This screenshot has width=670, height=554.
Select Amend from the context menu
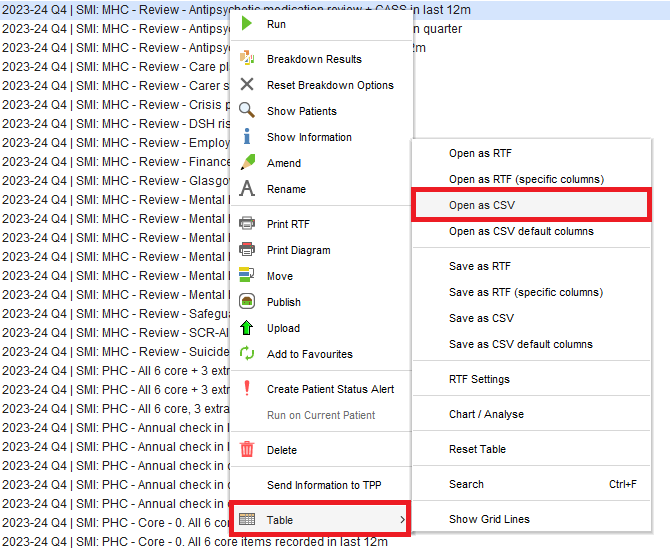pos(322,163)
